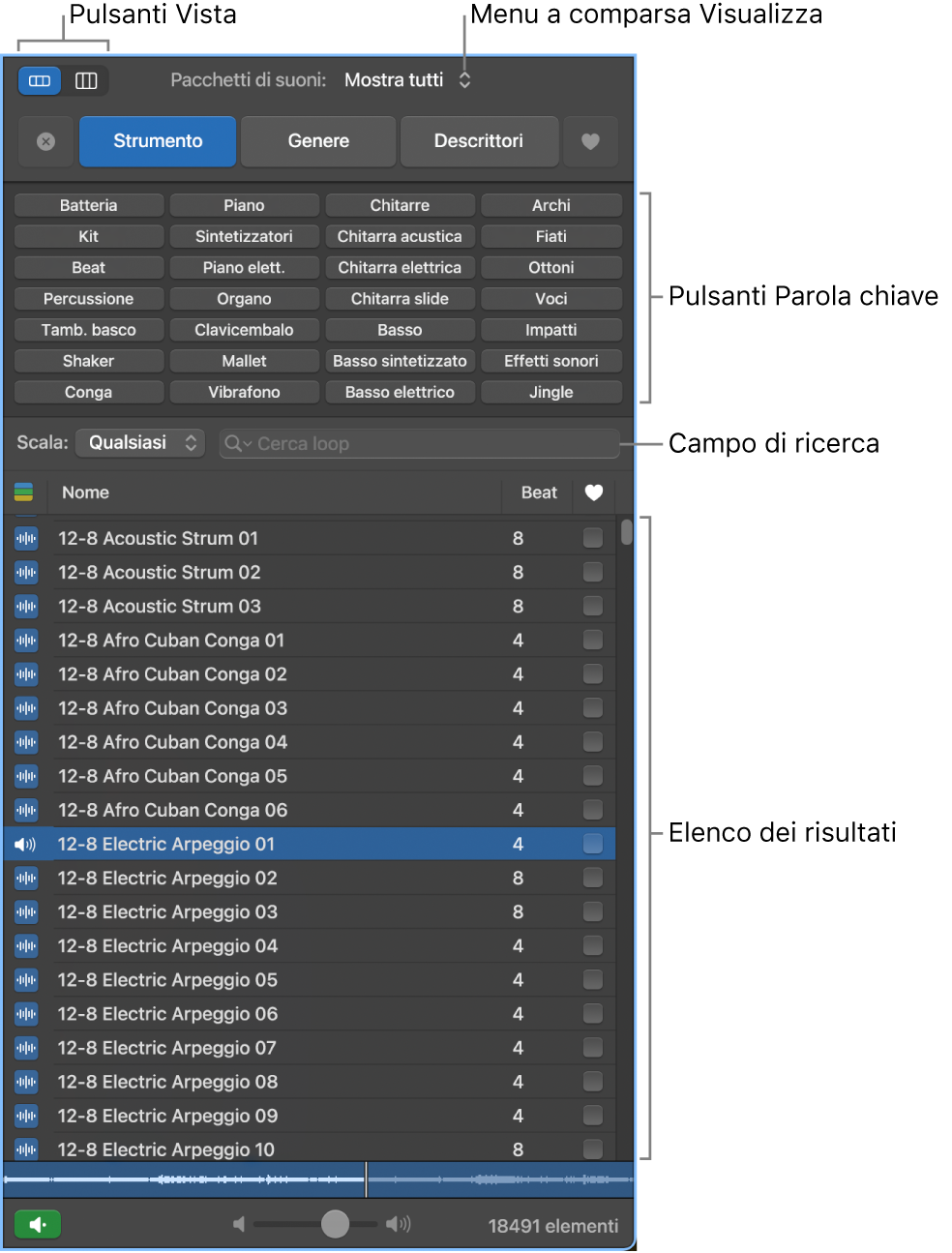Select the Descrittori tab
The height and width of the screenshot is (1253, 952).
479,141
